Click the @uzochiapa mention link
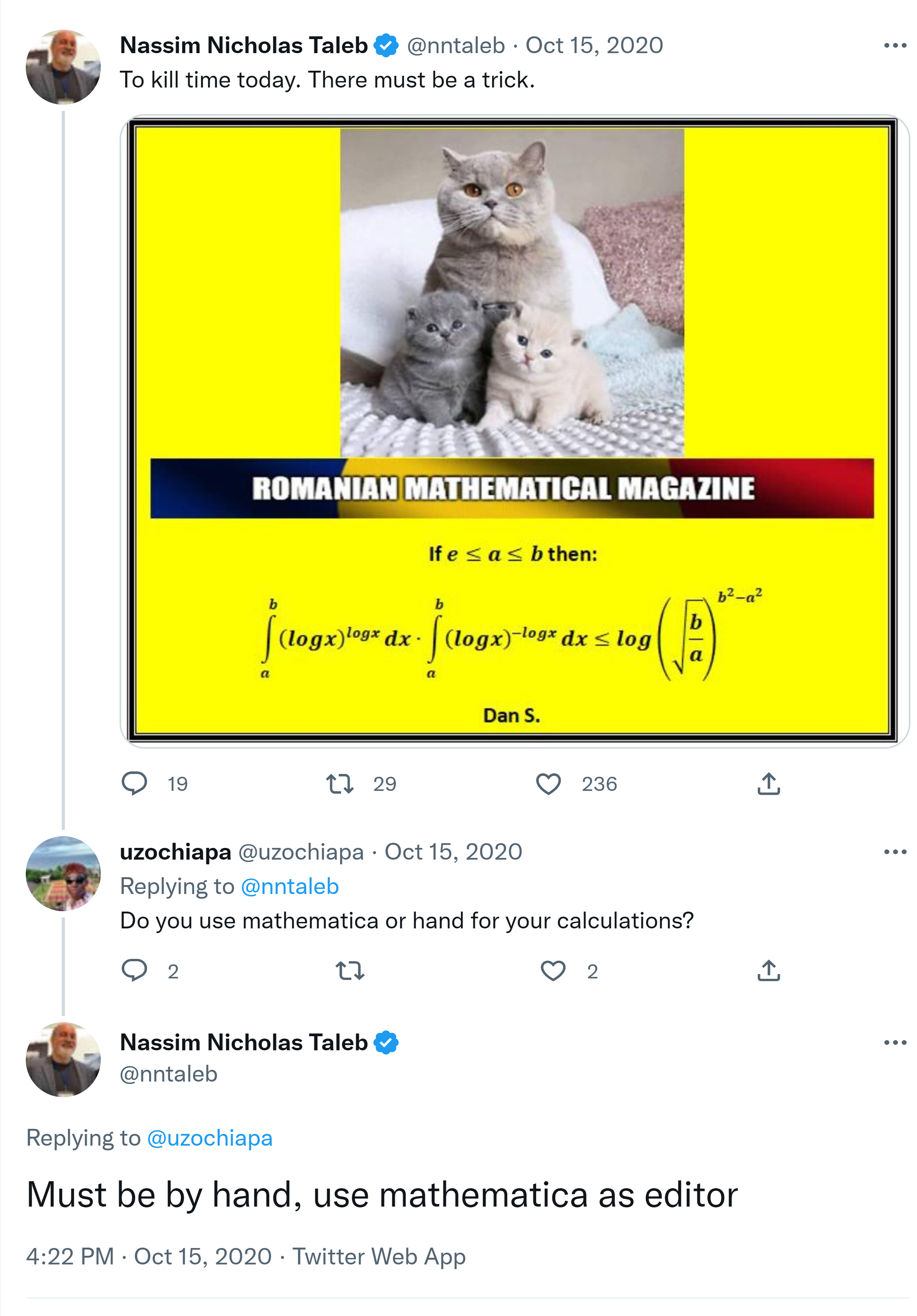Screen dimensions: 917x1316 [x=210, y=1138]
